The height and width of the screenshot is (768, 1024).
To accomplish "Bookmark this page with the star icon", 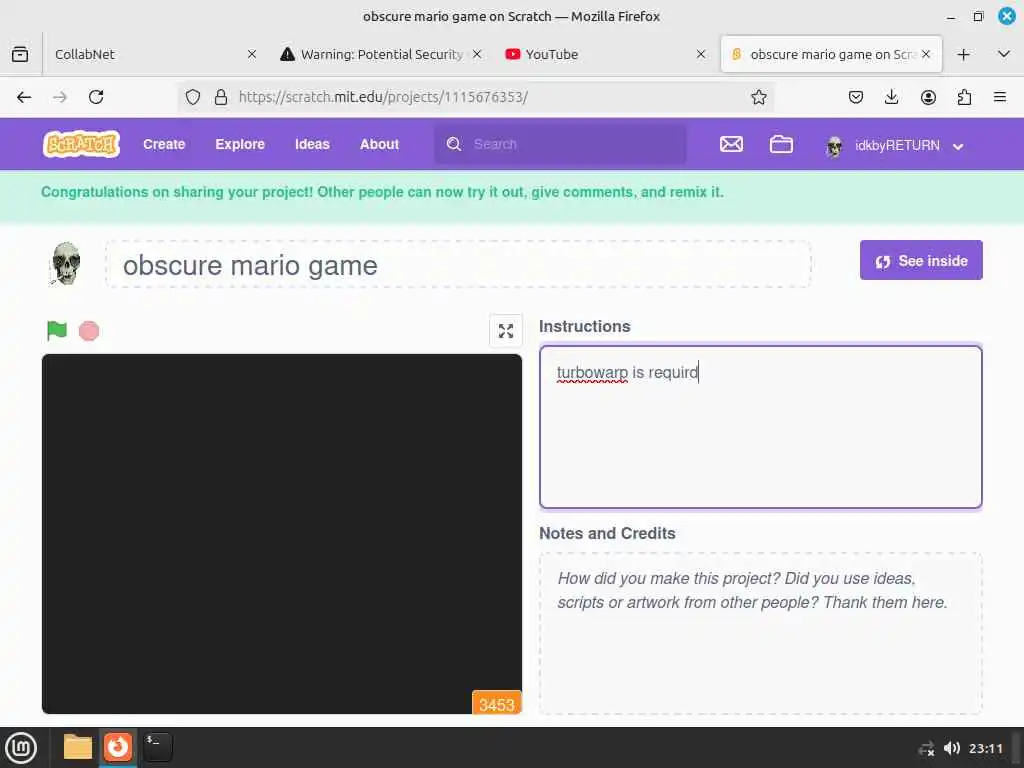I will pyautogui.click(x=758, y=97).
